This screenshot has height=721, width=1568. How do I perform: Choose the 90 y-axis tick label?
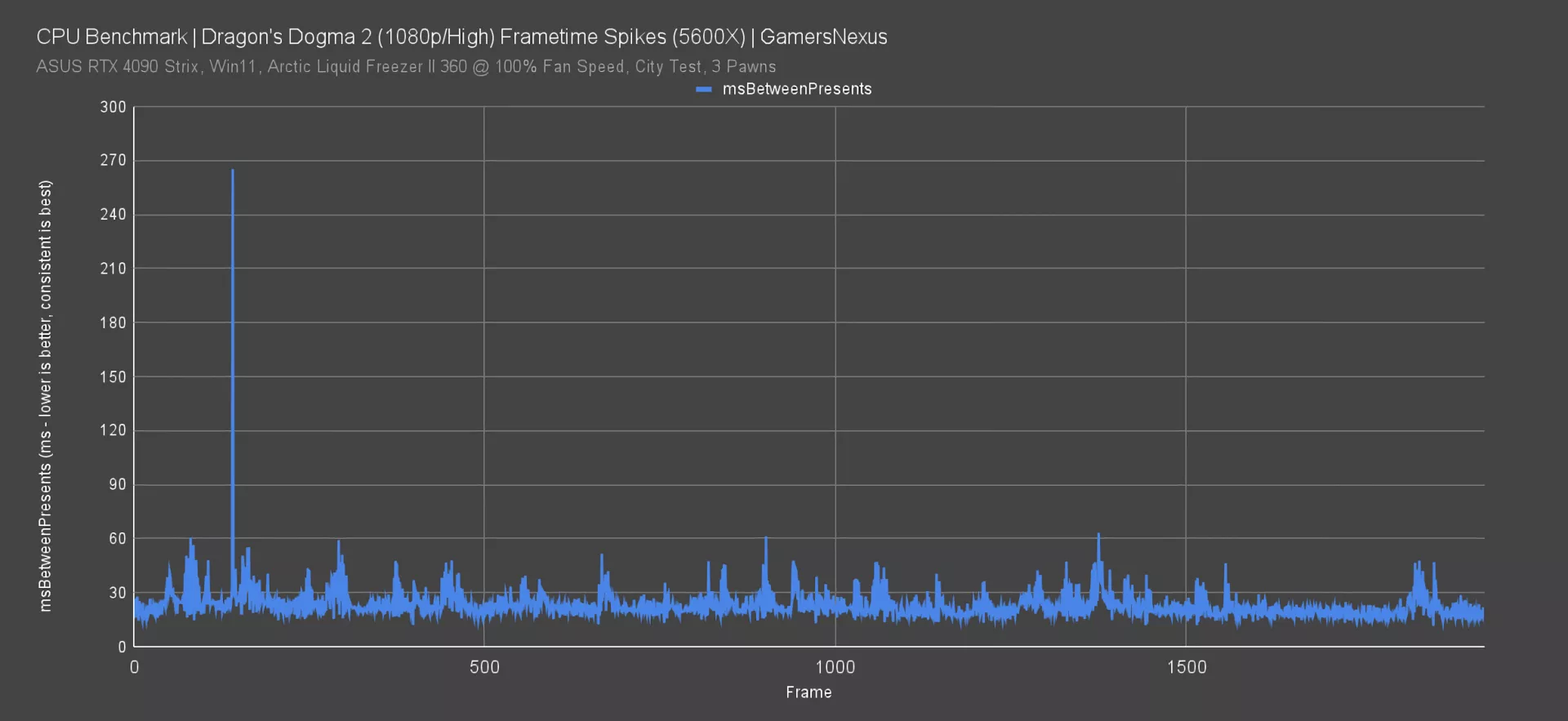coord(118,484)
